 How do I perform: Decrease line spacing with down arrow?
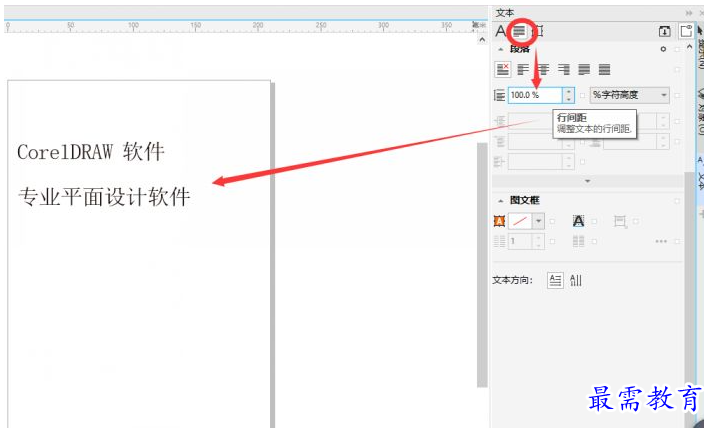coord(569,99)
